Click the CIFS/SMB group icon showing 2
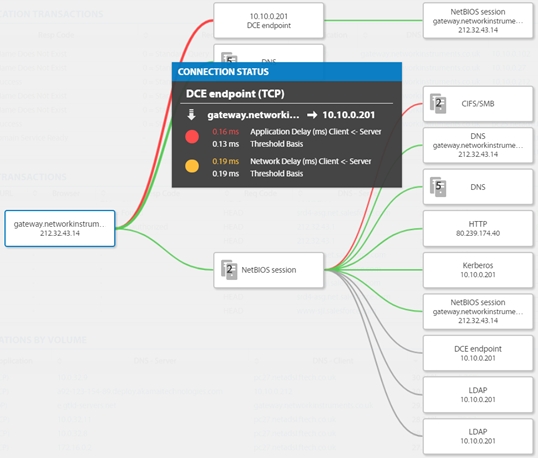 (438, 104)
